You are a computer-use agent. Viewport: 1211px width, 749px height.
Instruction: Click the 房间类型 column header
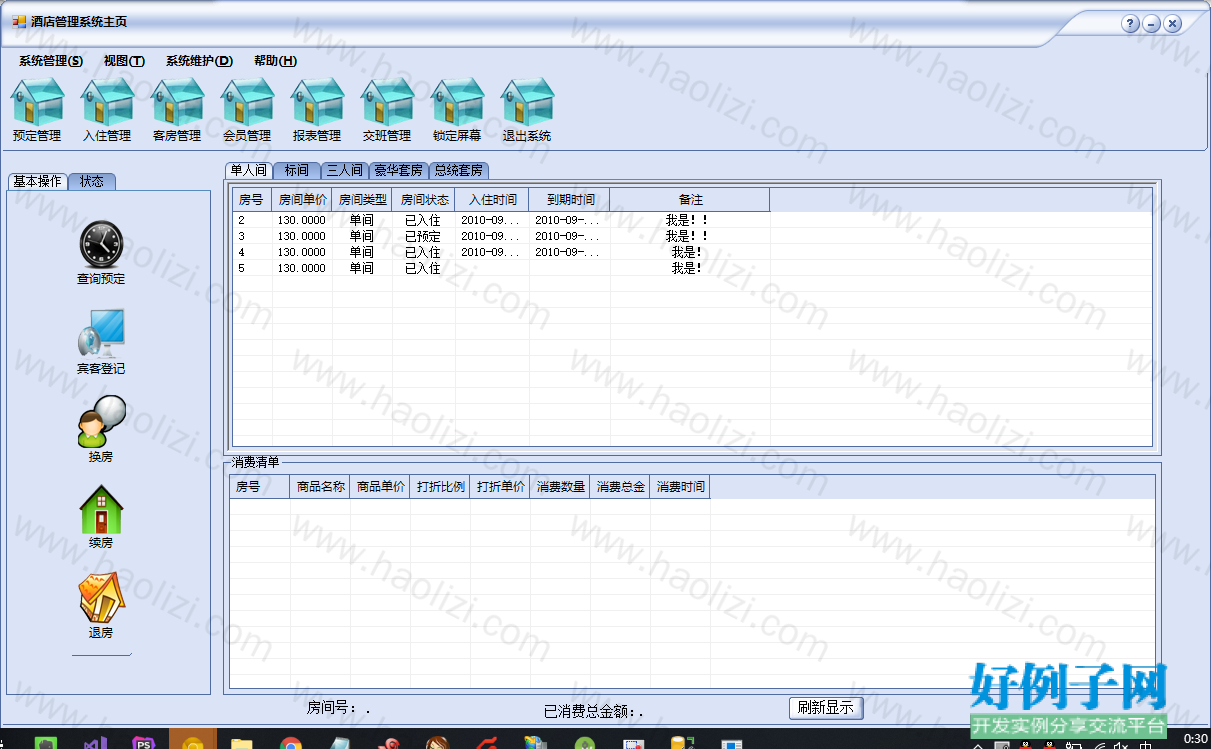362,200
